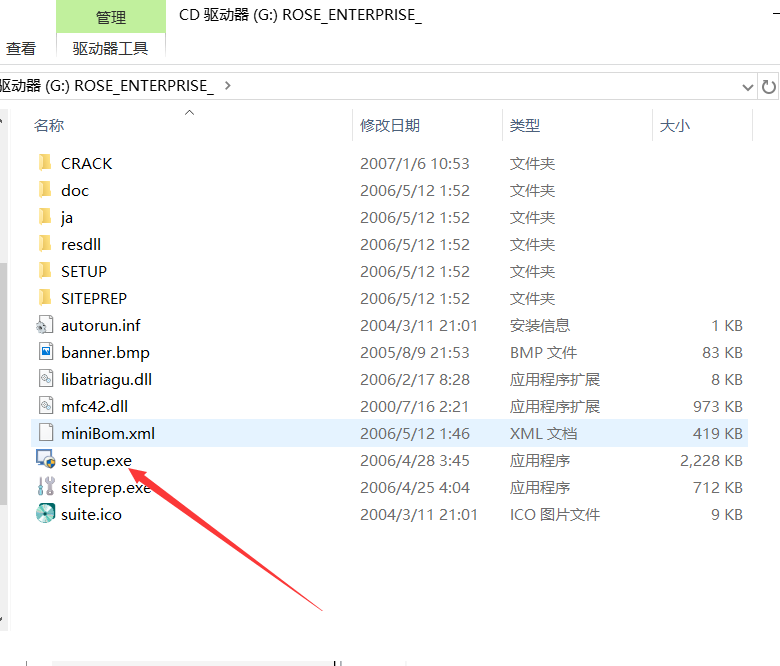Select the resdll folder icon
Image resolution: width=780 pixels, height=666 pixels.
tap(45, 244)
